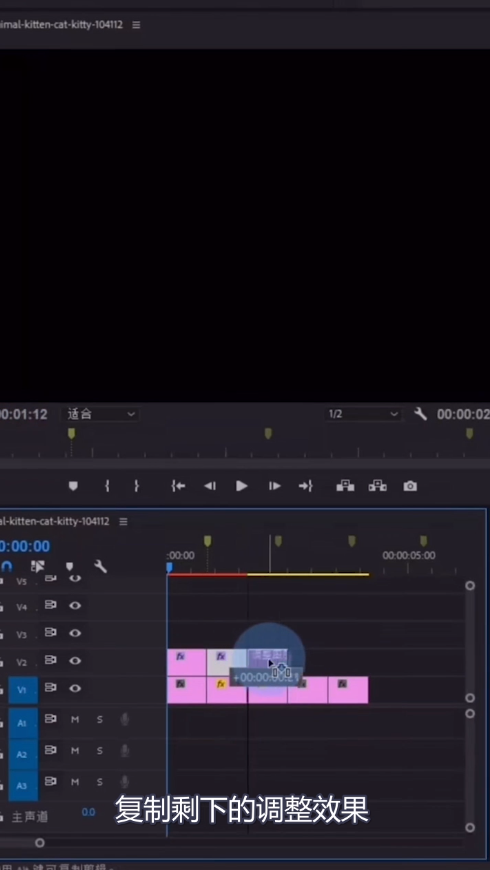Step back one frame
This screenshot has width=490, height=870.
point(210,486)
